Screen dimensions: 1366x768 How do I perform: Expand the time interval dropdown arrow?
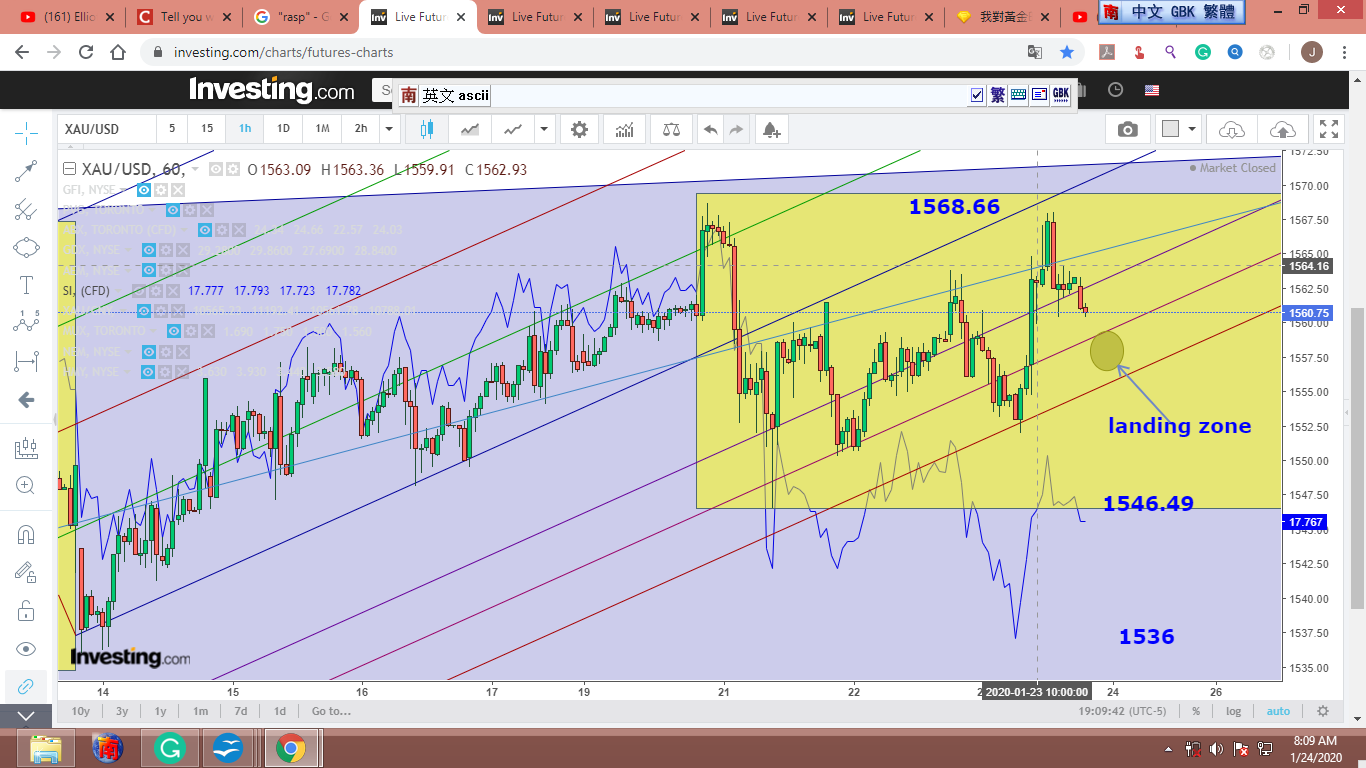389,129
